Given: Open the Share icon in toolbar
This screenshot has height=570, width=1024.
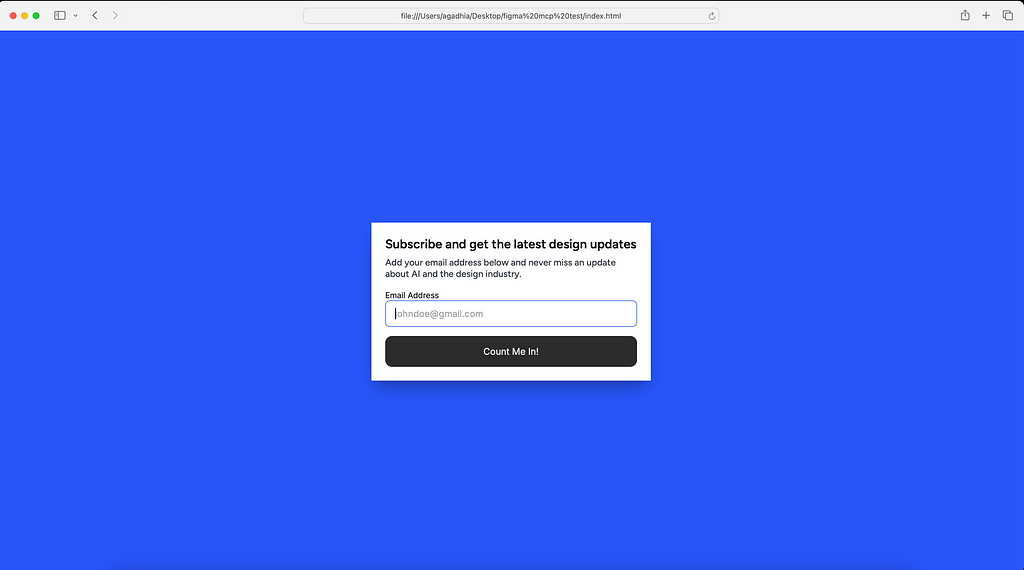Looking at the screenshot, I should click(965, 15).
